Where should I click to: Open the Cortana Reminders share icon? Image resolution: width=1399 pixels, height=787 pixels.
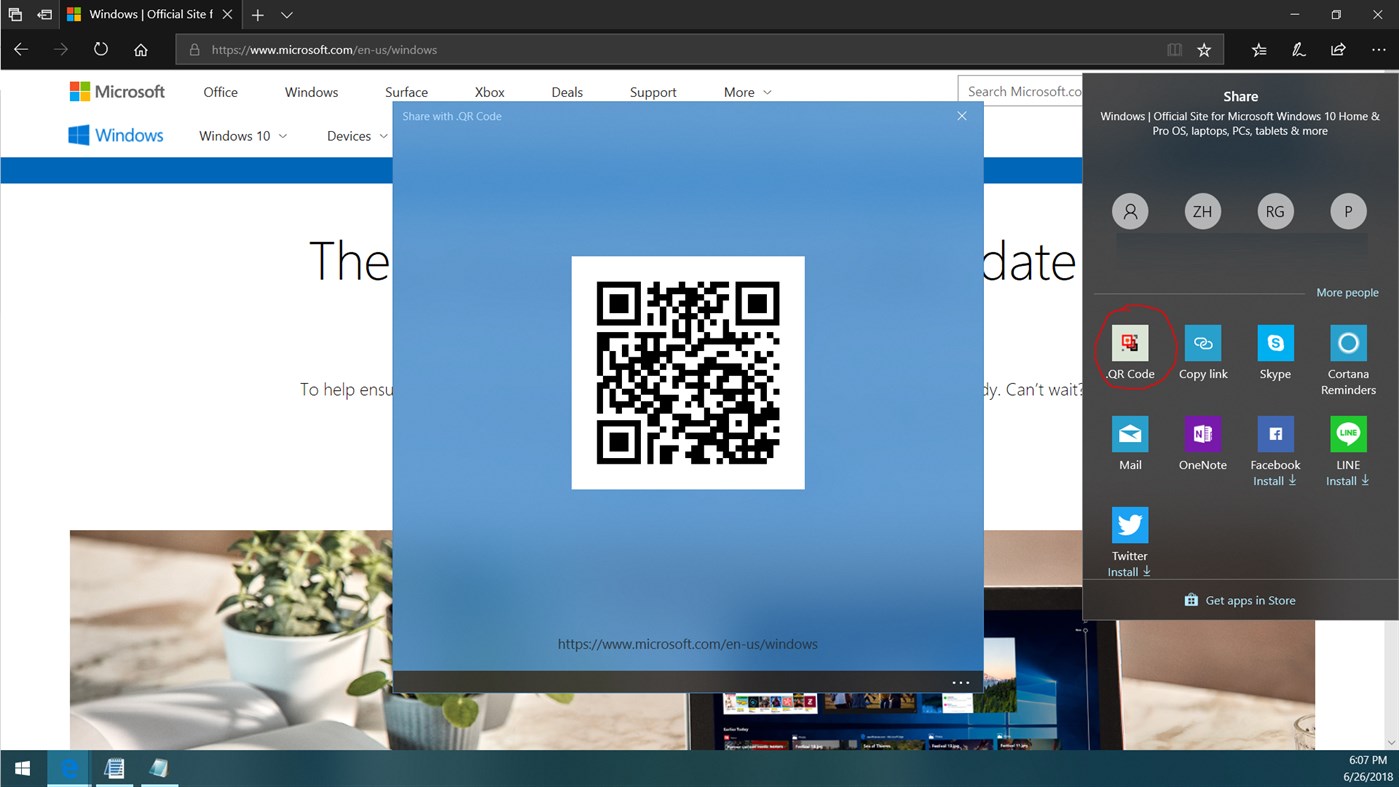[x=1347, y=341]
